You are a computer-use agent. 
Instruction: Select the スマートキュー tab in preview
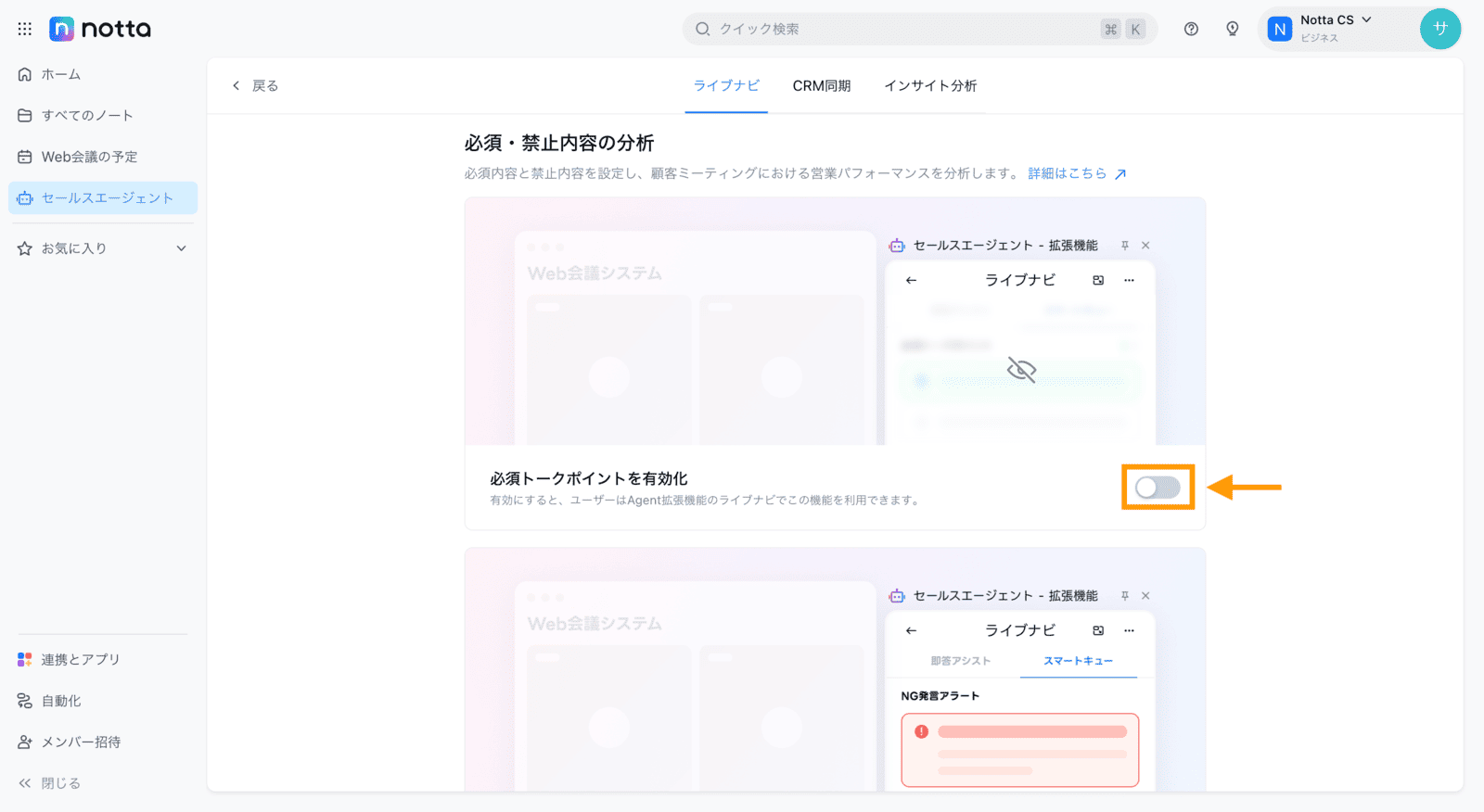(1078, 661)
